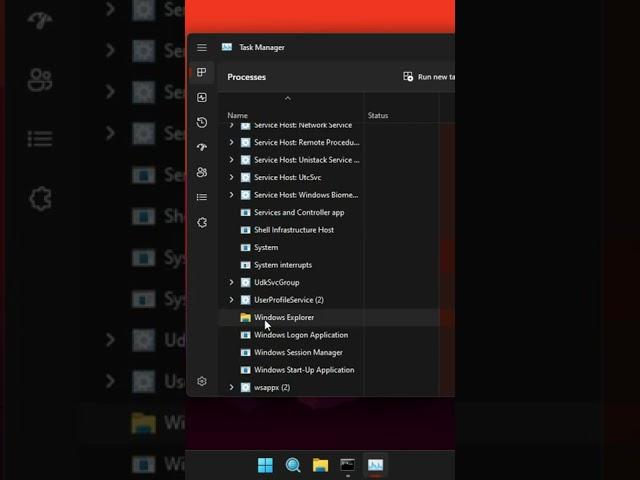Click the gear icon beside wsappx (2)
This screenshot has height=480, width=640.
pyautogui.click(x=245, y=387)
